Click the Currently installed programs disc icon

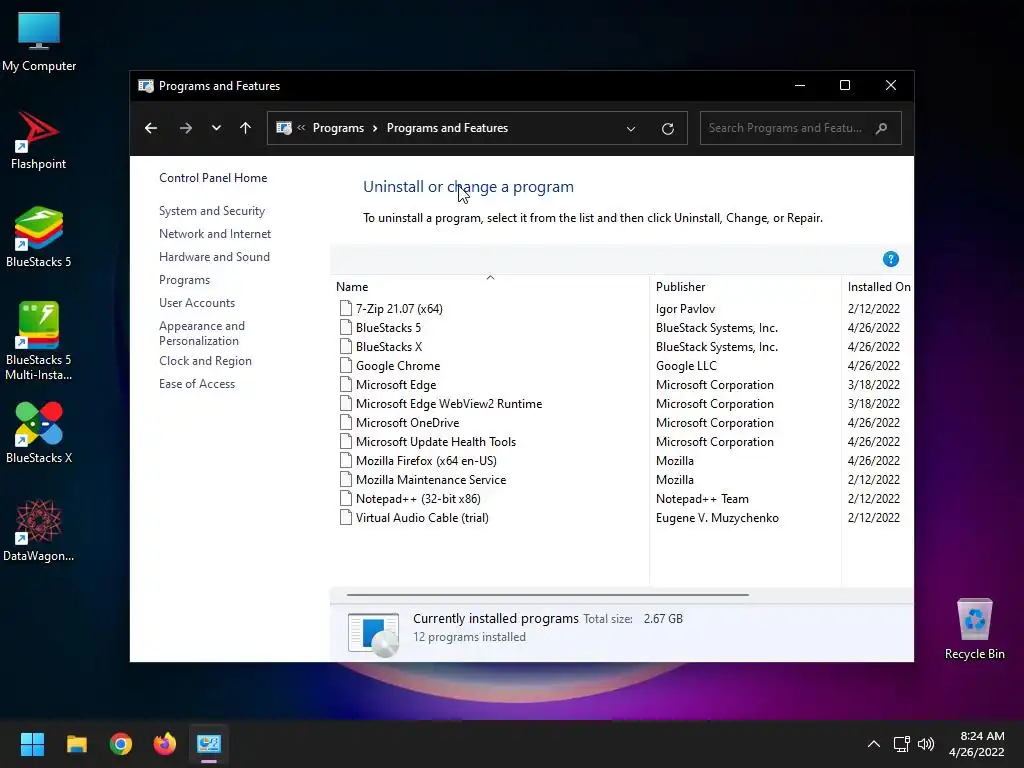pos(373,633)
